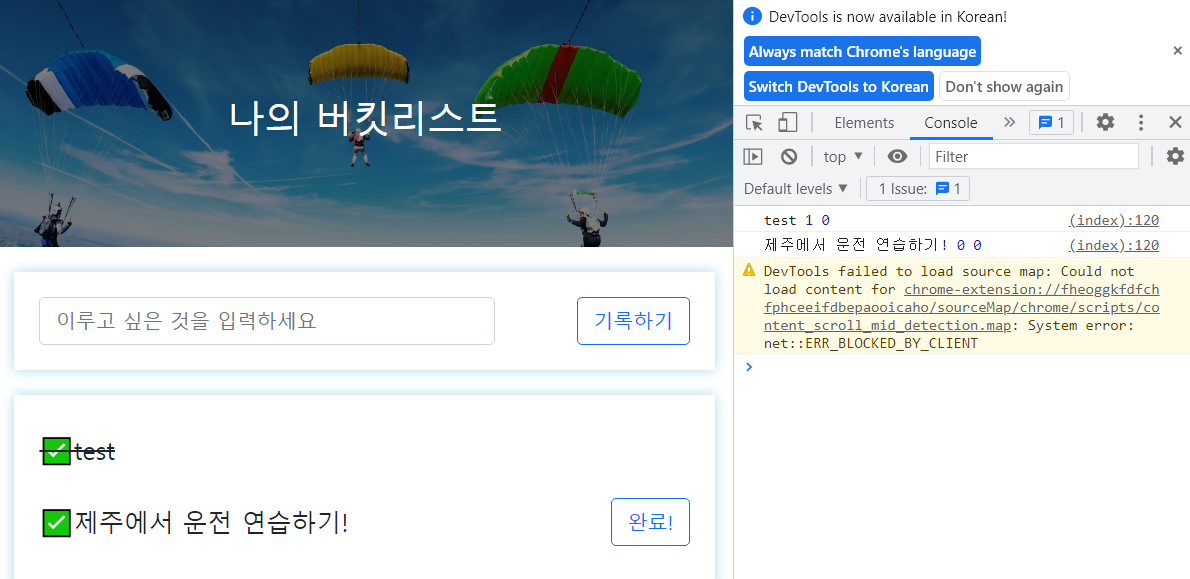Click Always match Chrome's language button
The image size is (1190, 579).
click(862, 52)
